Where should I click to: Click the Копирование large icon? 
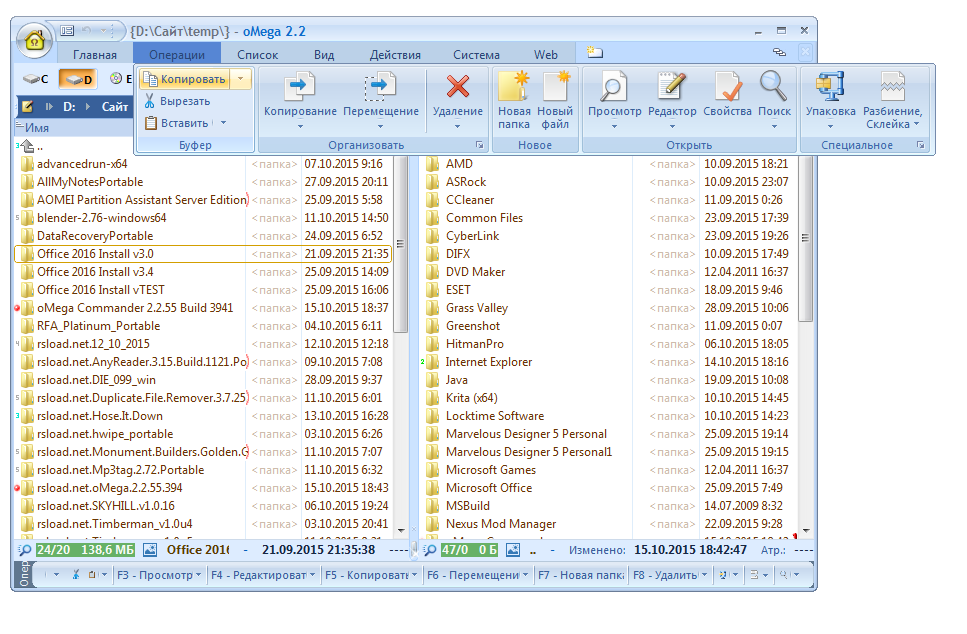(300, 86)
